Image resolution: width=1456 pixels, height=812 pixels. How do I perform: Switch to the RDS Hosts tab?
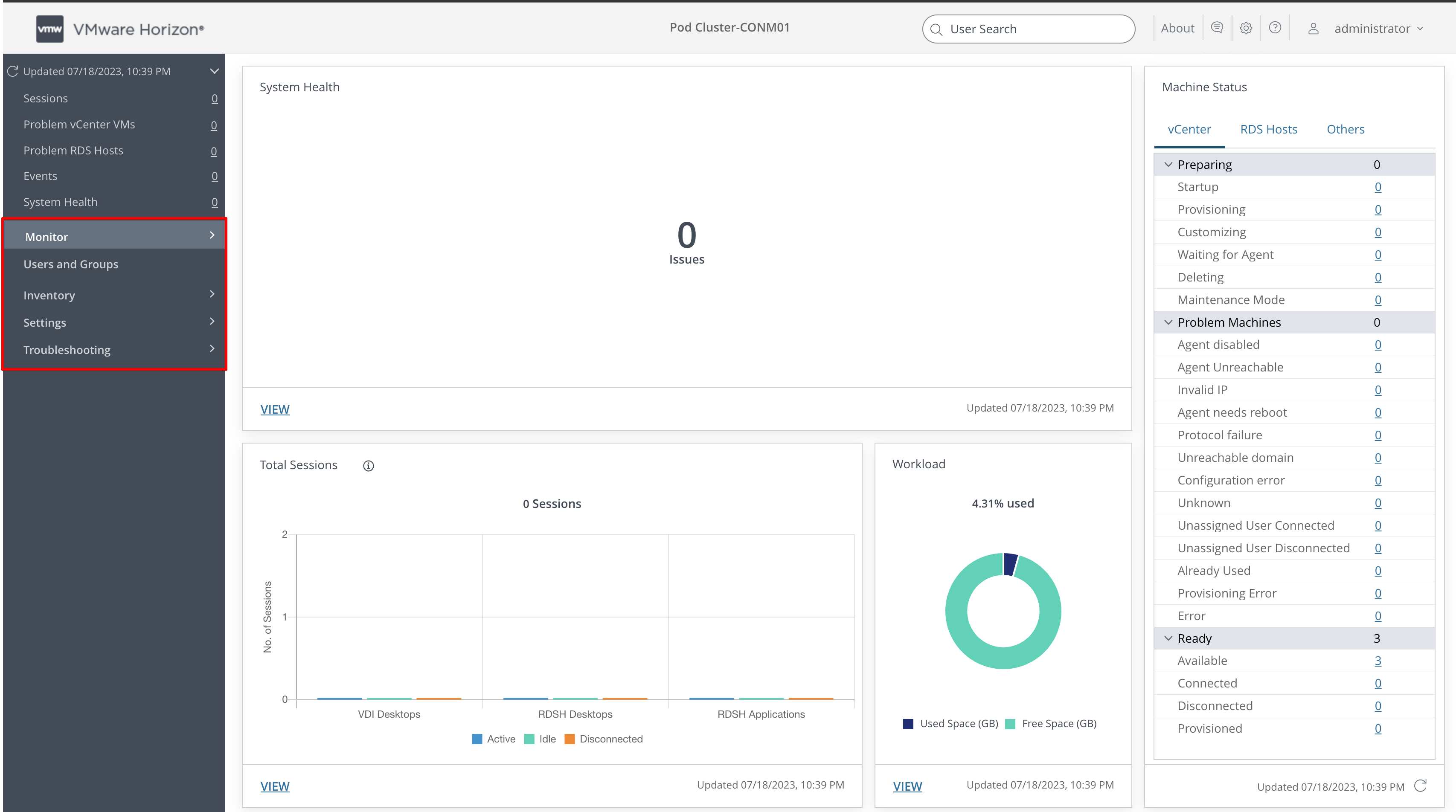click(x=1269, y=129)
